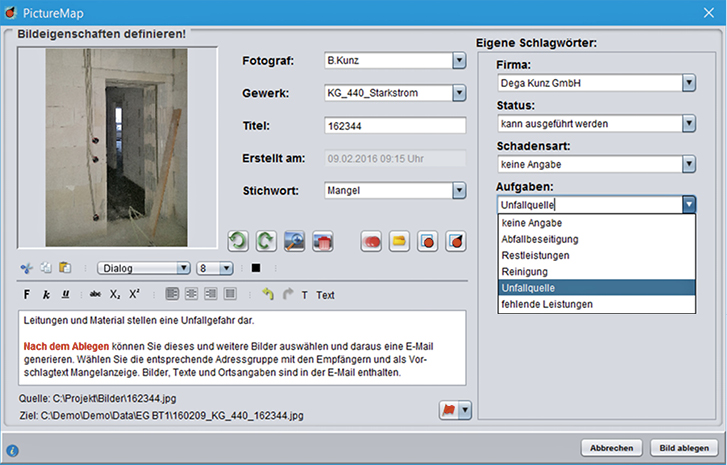Screen dimensions: 727x465
Task: Select 'keine Angabe' in Aufgaben list
Action: click(597, 223)
